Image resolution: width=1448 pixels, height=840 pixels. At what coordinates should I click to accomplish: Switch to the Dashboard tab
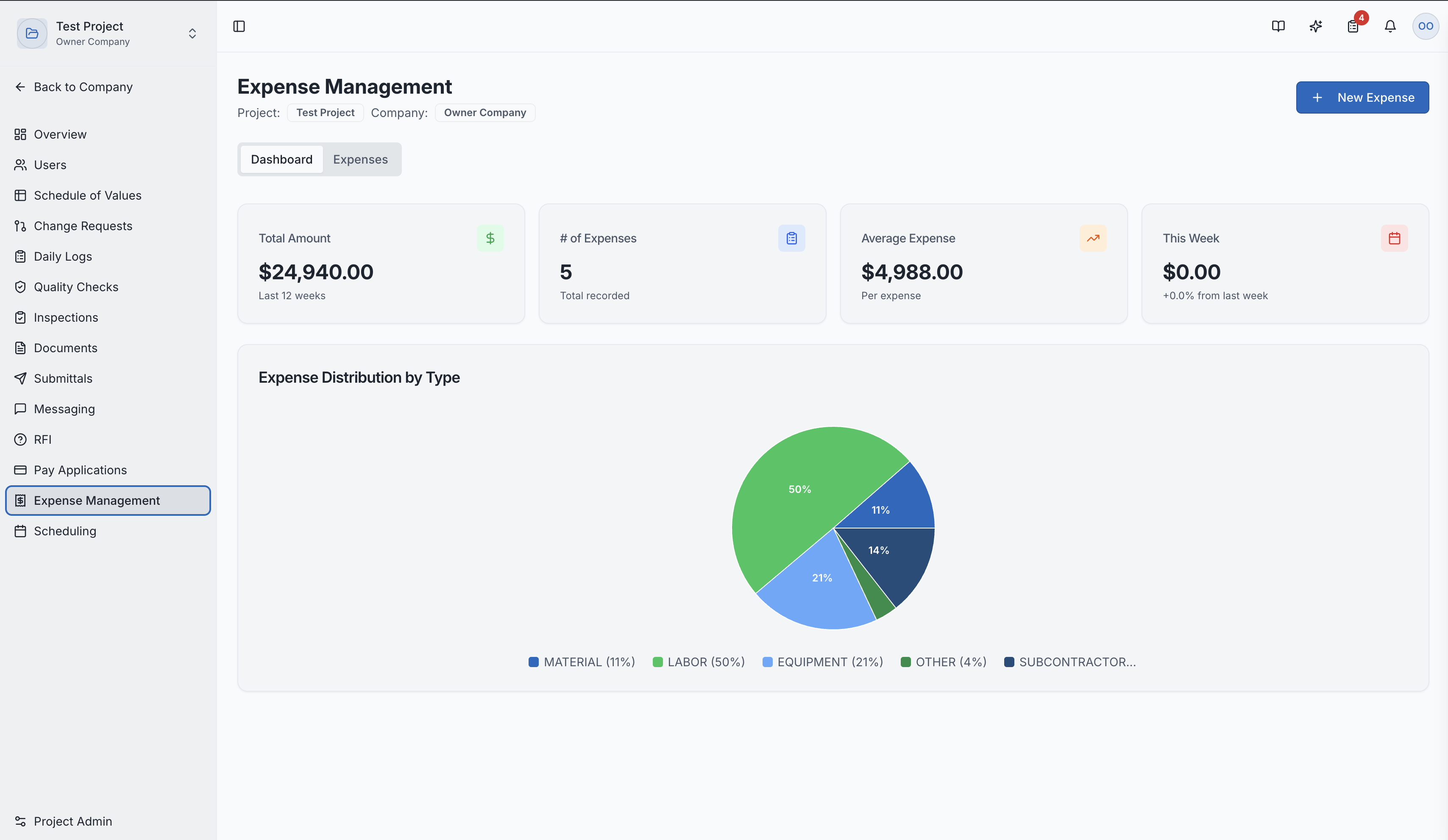281,159
